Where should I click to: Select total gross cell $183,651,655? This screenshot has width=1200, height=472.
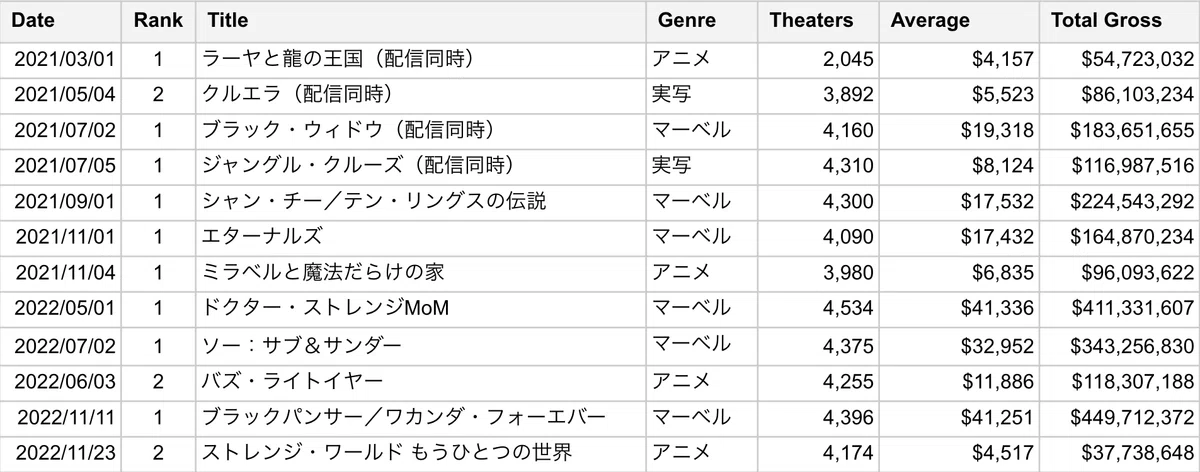click(x=1120, y=131)
